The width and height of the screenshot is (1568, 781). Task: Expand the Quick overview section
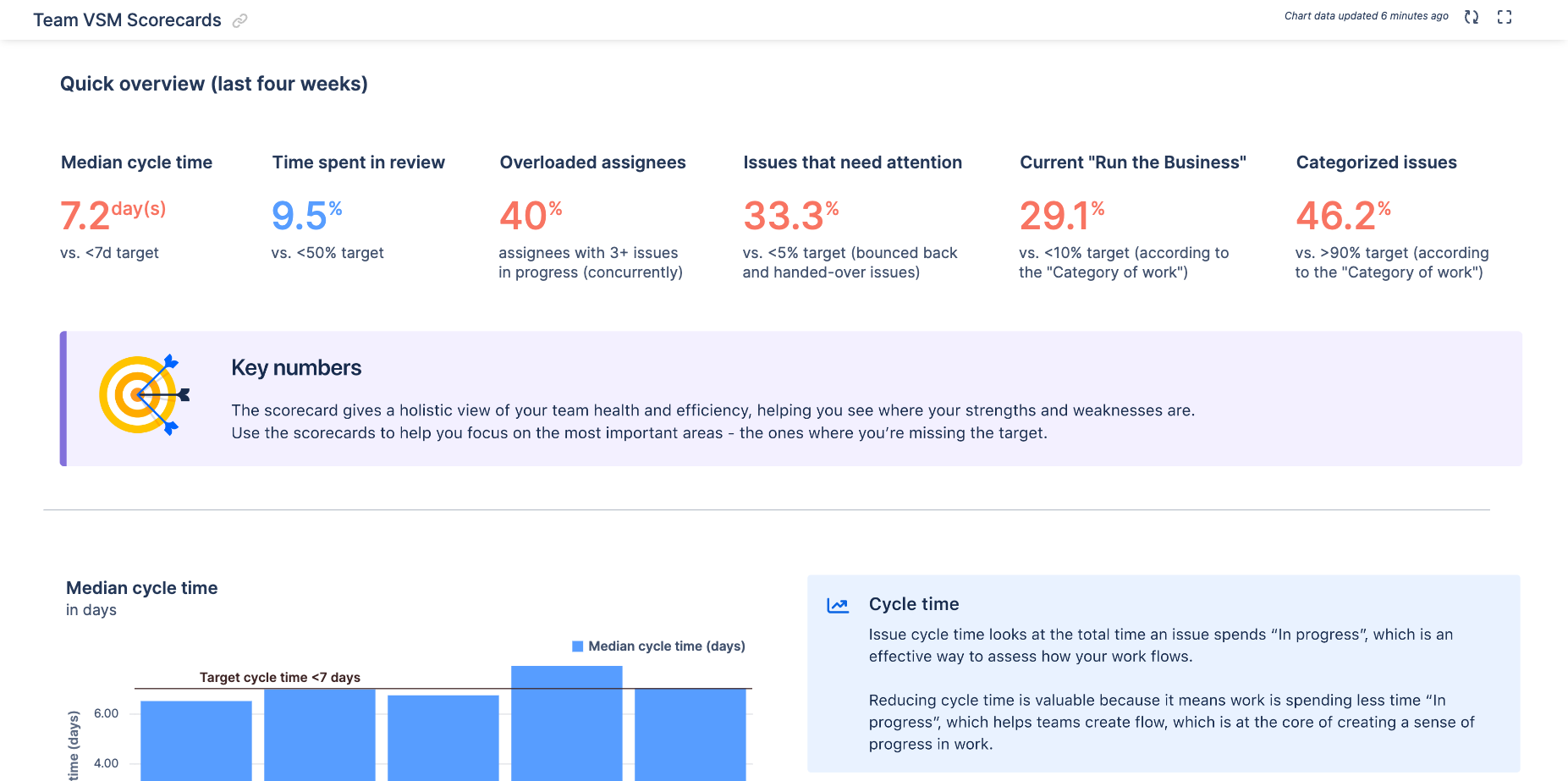pyautogui.click(x=213, y=83)
